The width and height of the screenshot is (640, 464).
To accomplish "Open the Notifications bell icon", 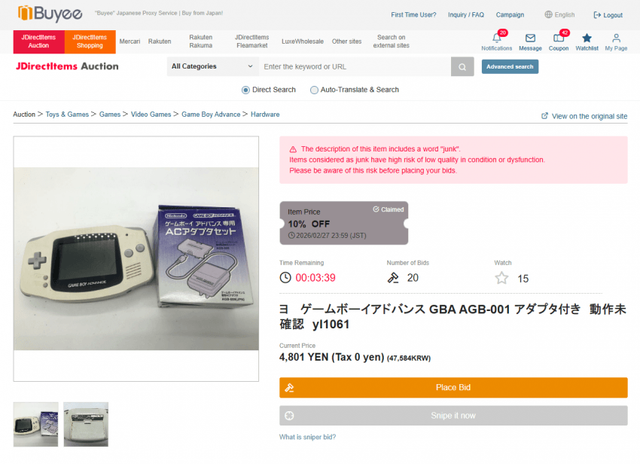I will pyautogui.click(x=496, y=38).
